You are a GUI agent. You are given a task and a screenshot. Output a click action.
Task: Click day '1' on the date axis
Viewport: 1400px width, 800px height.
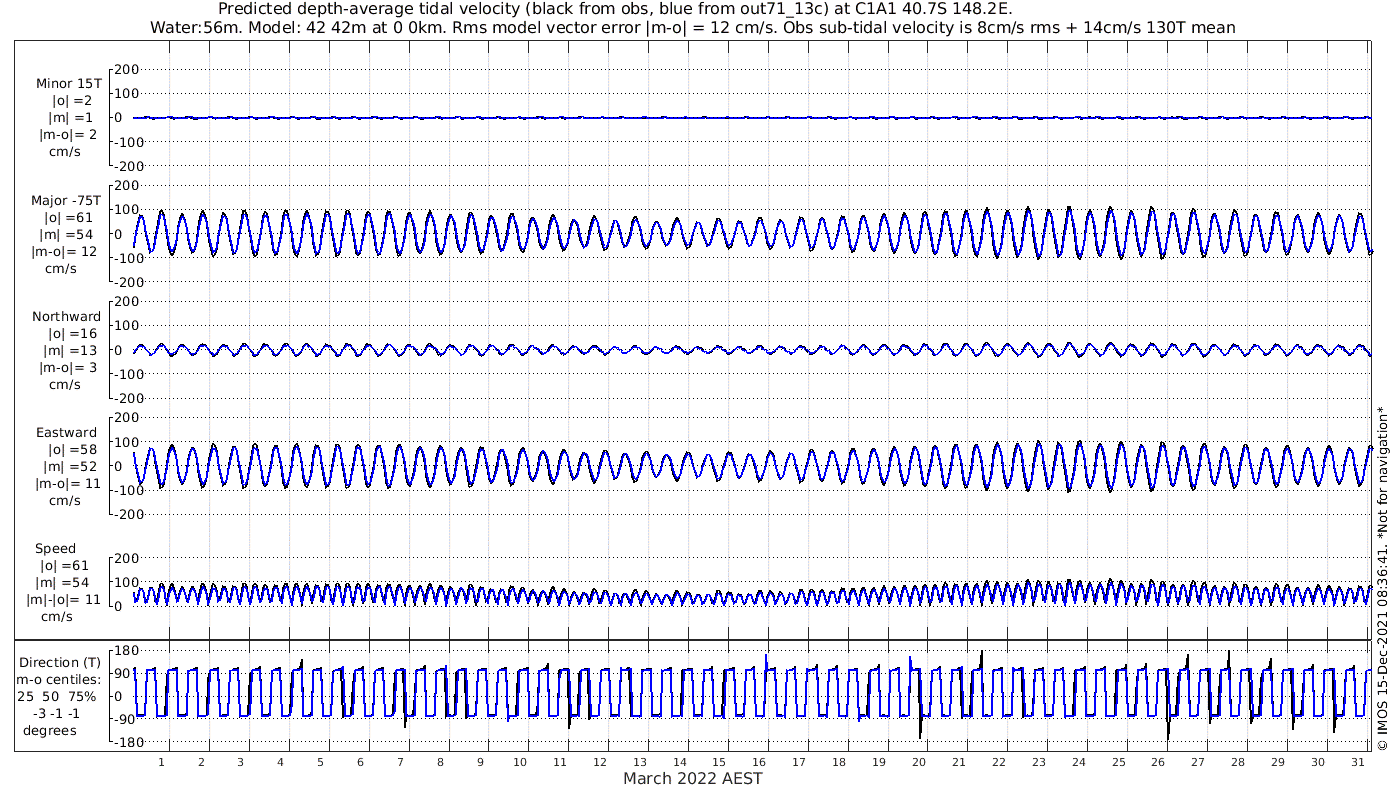pyautogui.click(x=161, y=762)
